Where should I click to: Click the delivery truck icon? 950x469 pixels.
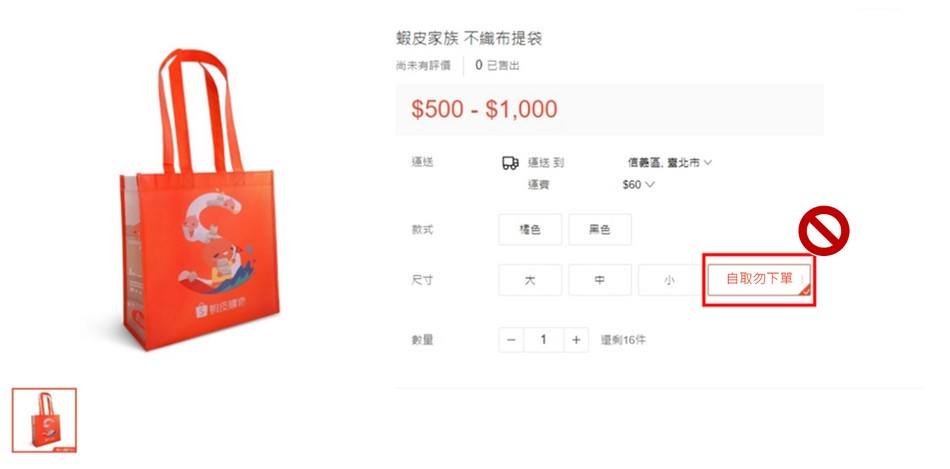tap(510, 162)
